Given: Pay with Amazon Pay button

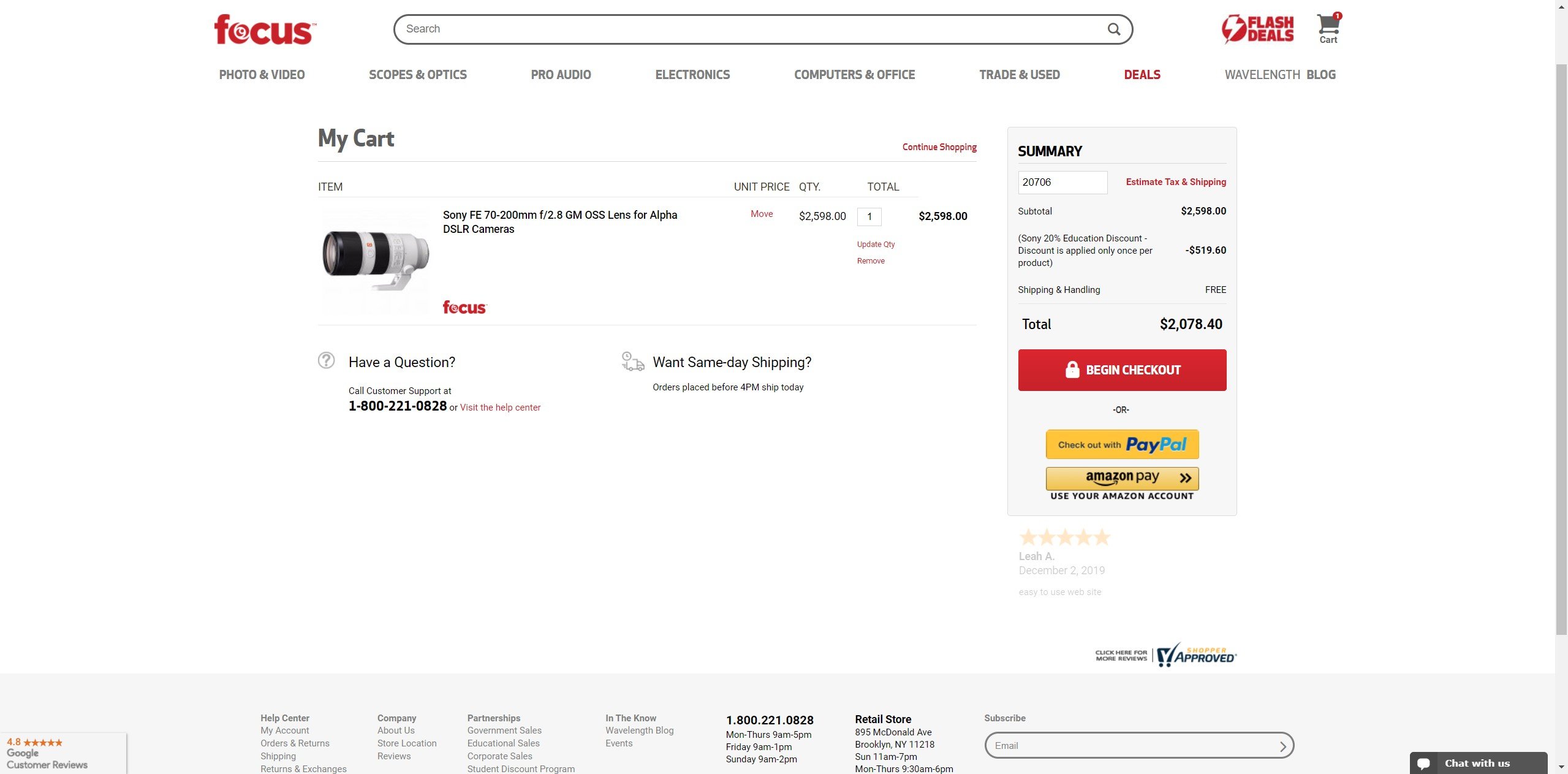Looking at the screenshot, I should (1122, 478).
